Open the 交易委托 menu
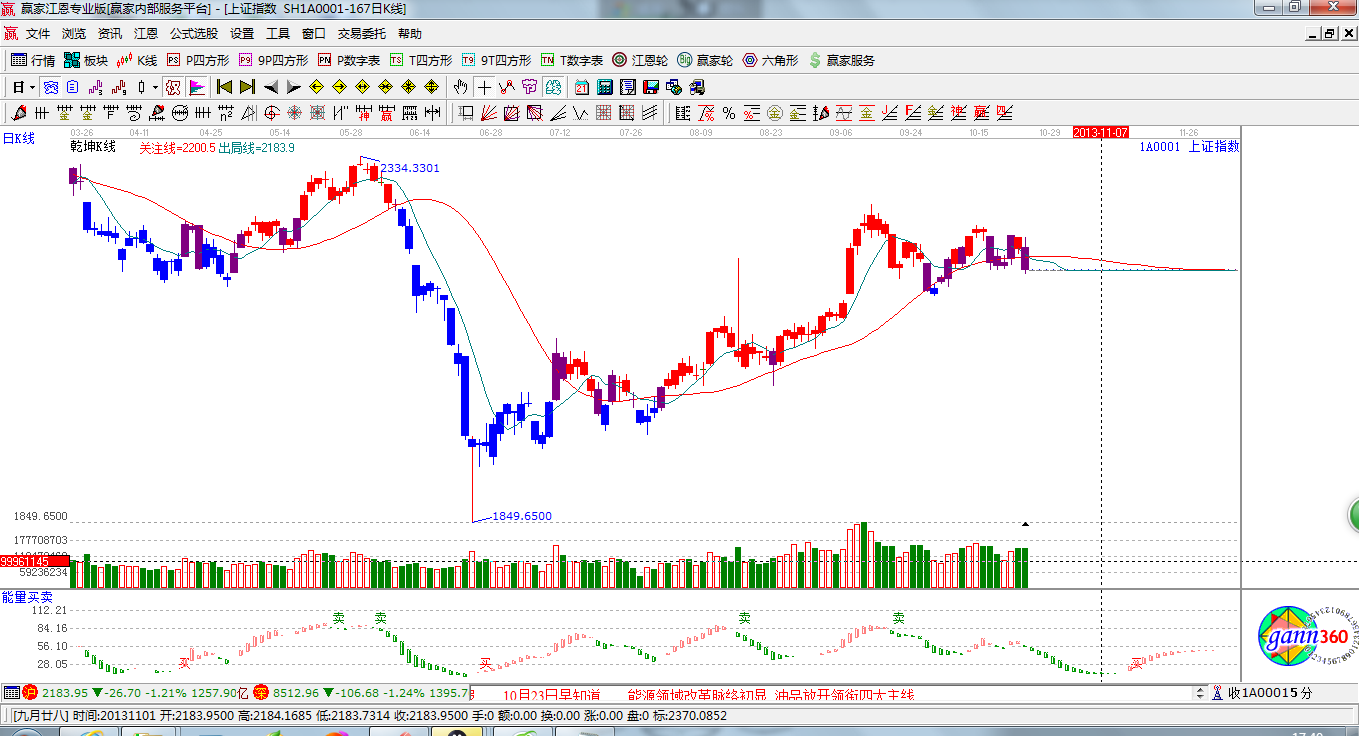Image resolution: width=1359 pixels, height=736 pixels. click(x=361, y=34)
